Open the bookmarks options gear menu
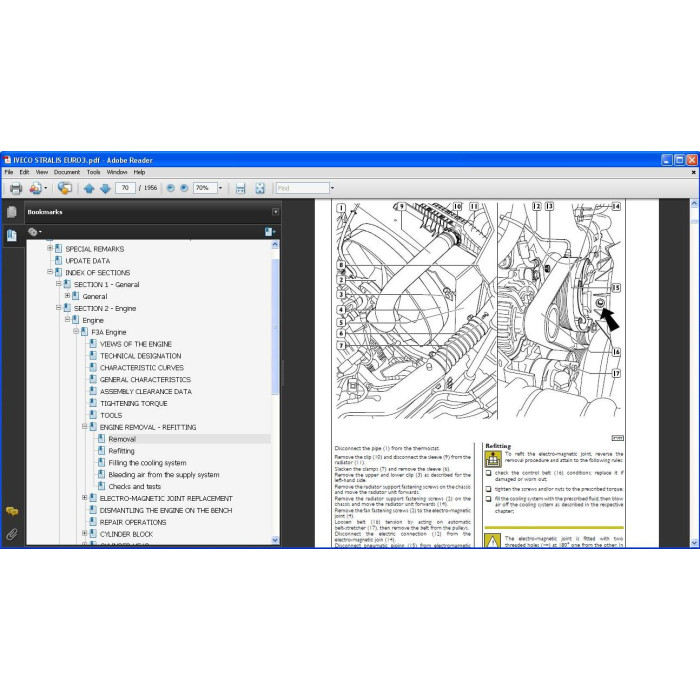Screen dimensions: 700x700 (34, 232)
